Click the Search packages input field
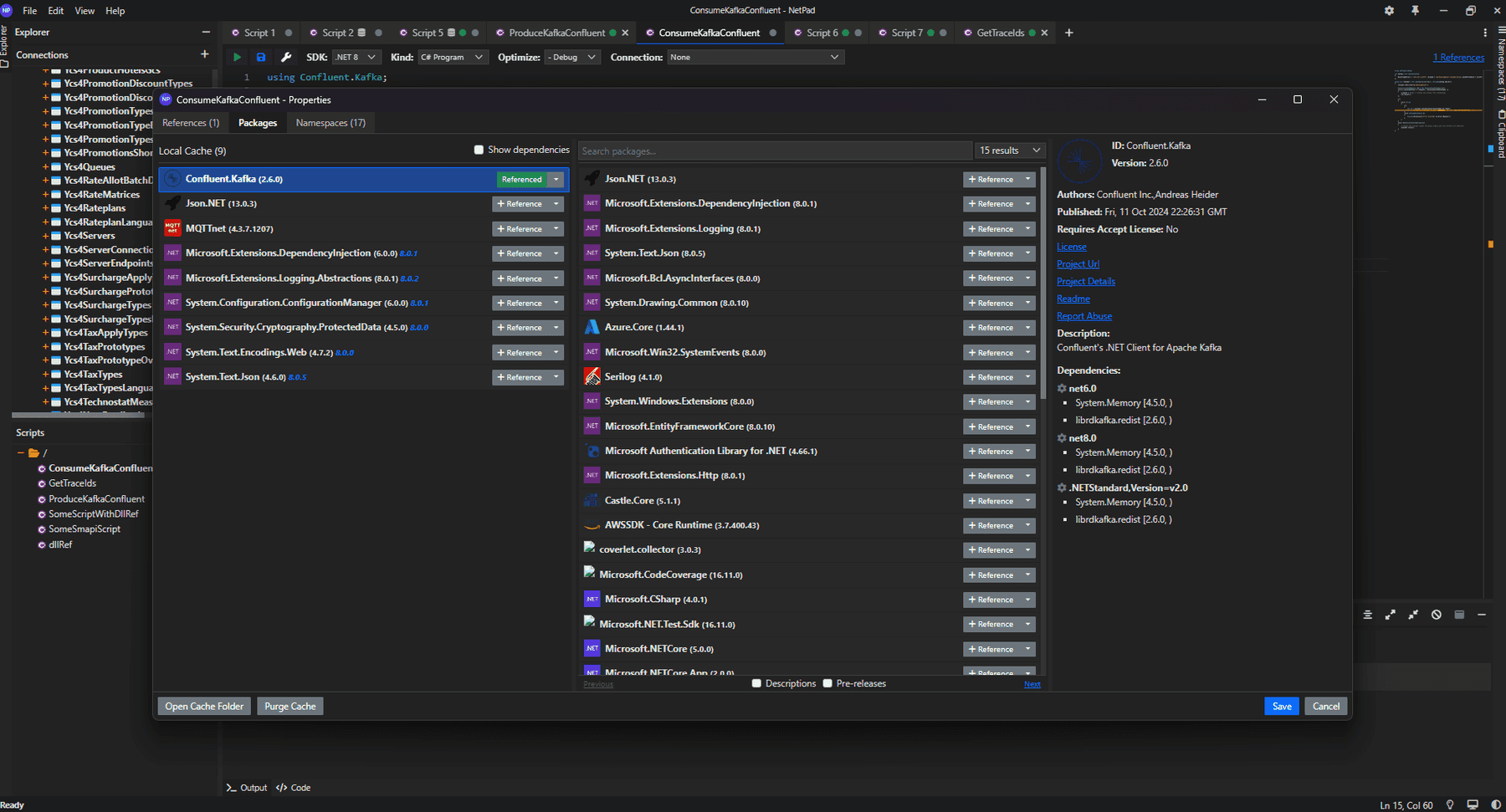The height and width of the screenshot is (812, 1506). point(774,151)
